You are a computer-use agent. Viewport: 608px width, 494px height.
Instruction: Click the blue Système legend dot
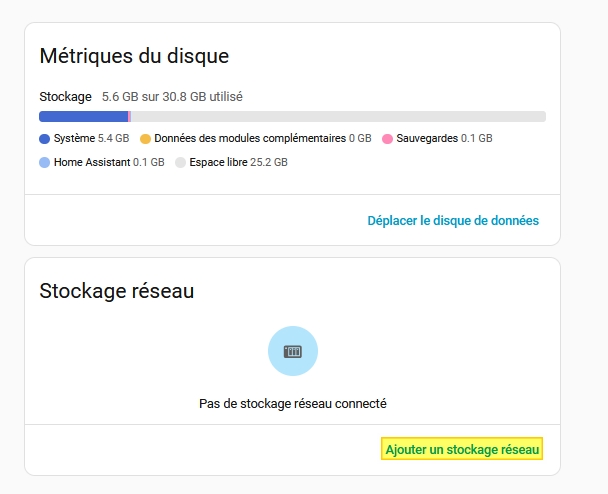[x=44, y=138]
